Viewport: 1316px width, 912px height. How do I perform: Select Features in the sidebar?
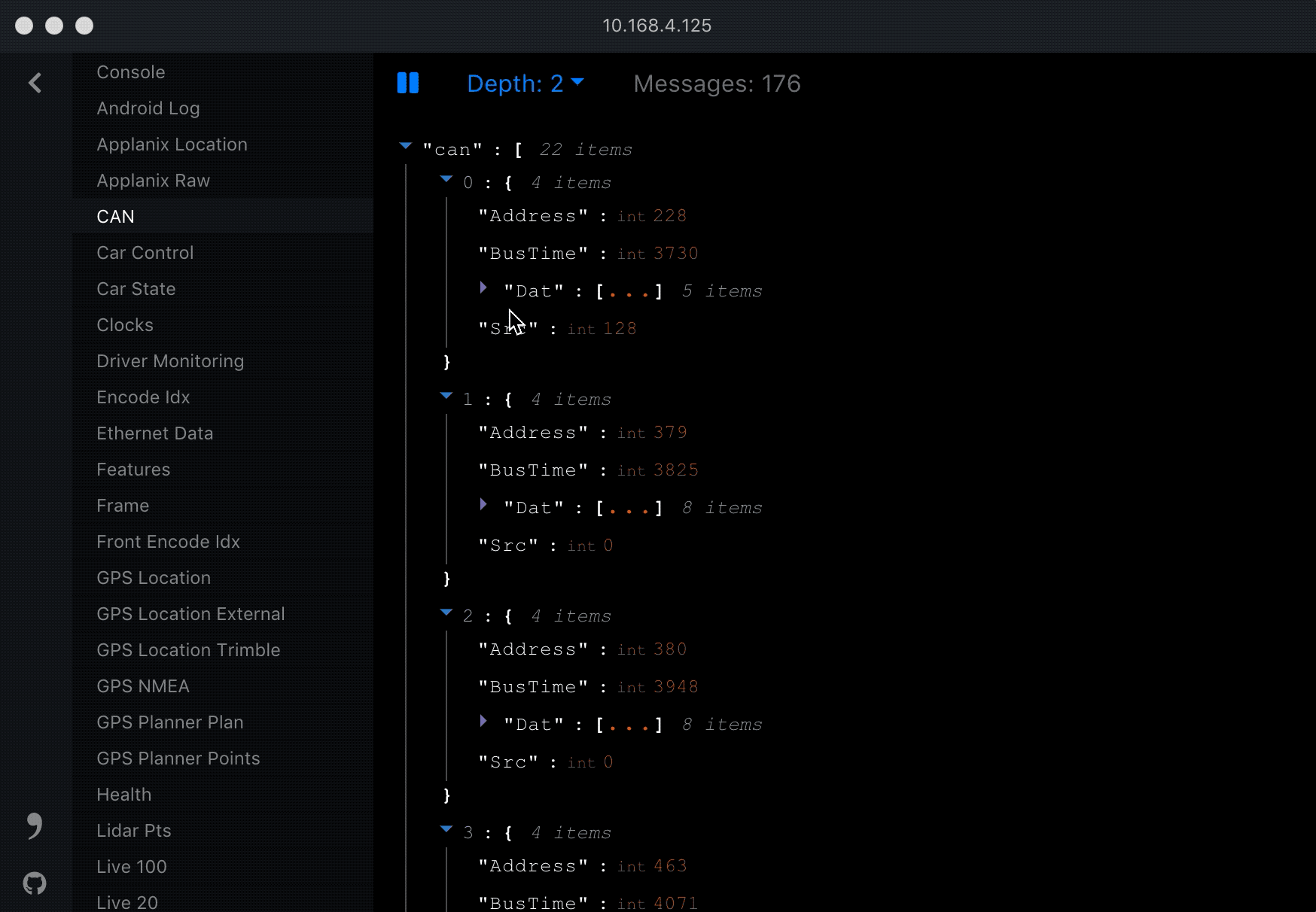click(x=223, y=470)
